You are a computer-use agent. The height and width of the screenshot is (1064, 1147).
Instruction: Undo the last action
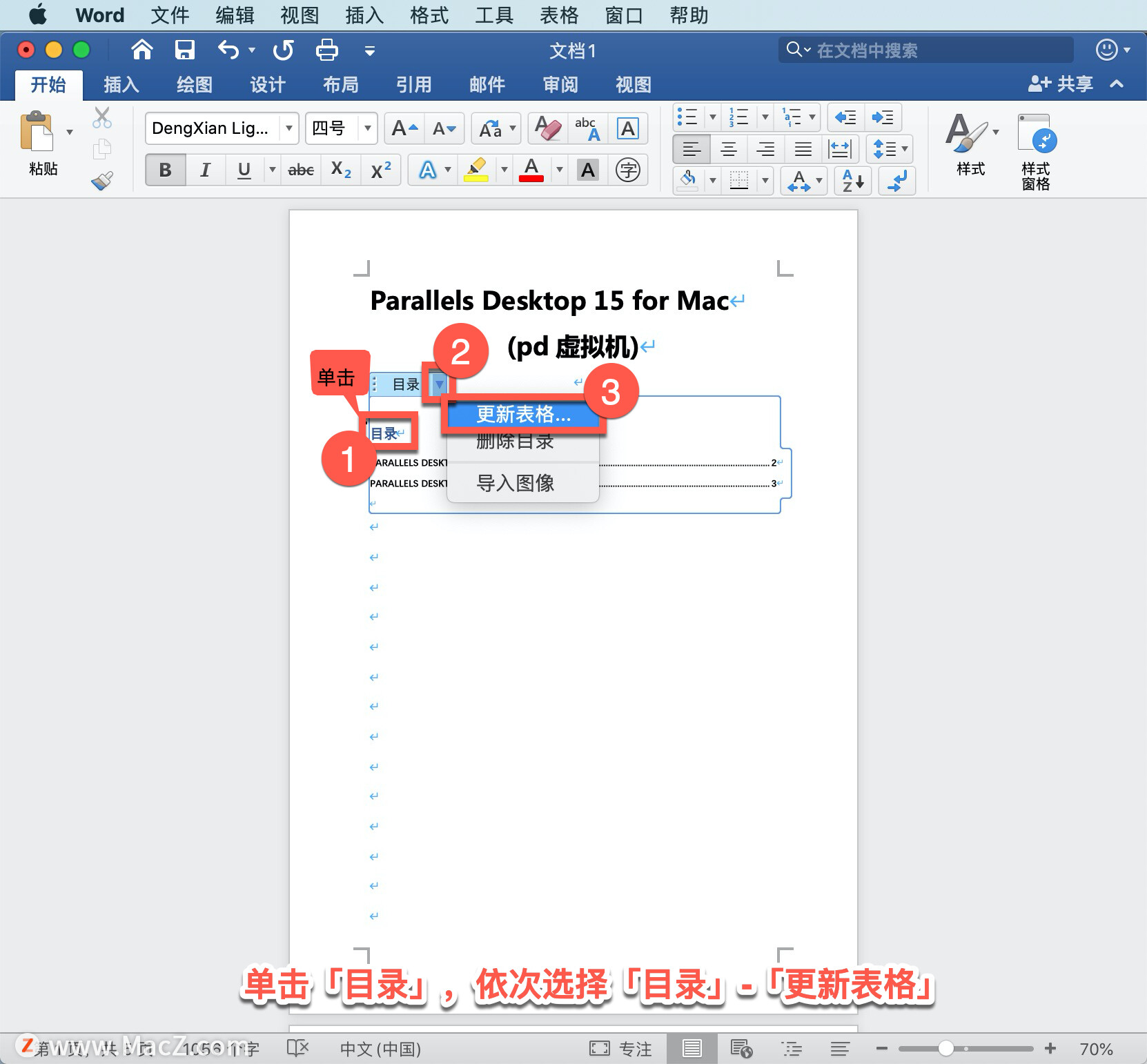(x=228, y=50)
